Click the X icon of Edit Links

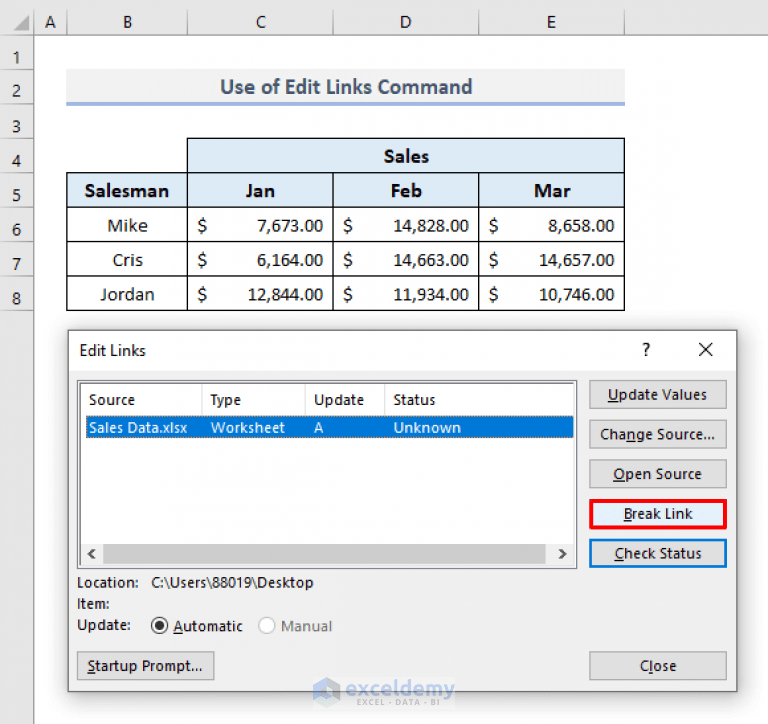[705, 350]
